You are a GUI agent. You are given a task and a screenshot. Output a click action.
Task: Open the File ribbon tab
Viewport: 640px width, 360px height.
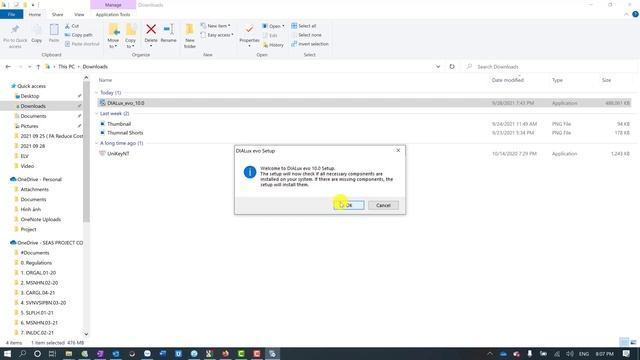(x=11, y=14)
